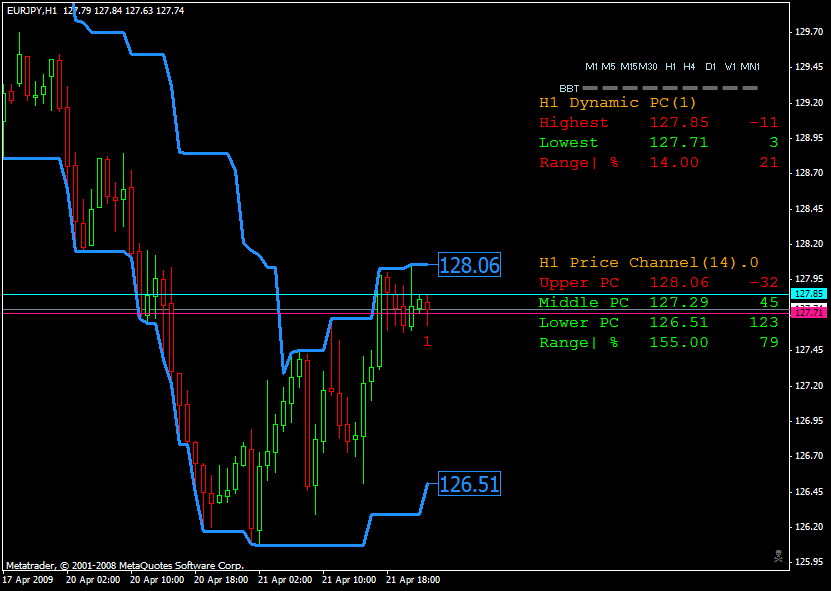
Task: Click the boxed 126.51 lower channel price label
Action: tap(470, 484)
